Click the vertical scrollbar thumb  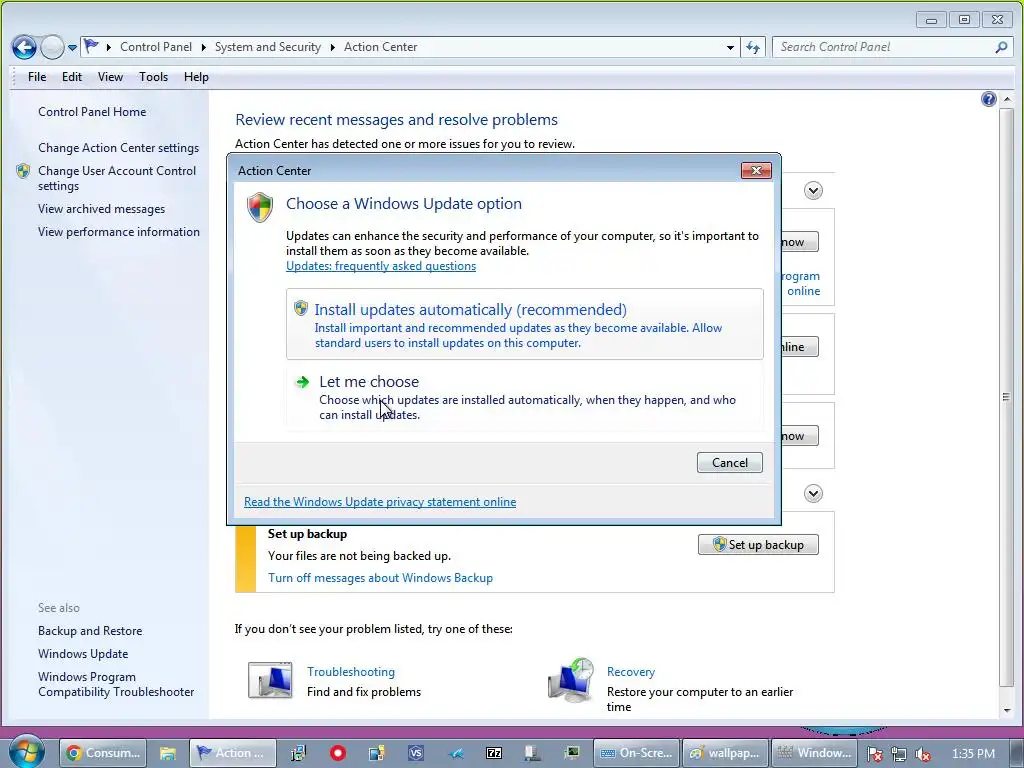coord(1006,397)
